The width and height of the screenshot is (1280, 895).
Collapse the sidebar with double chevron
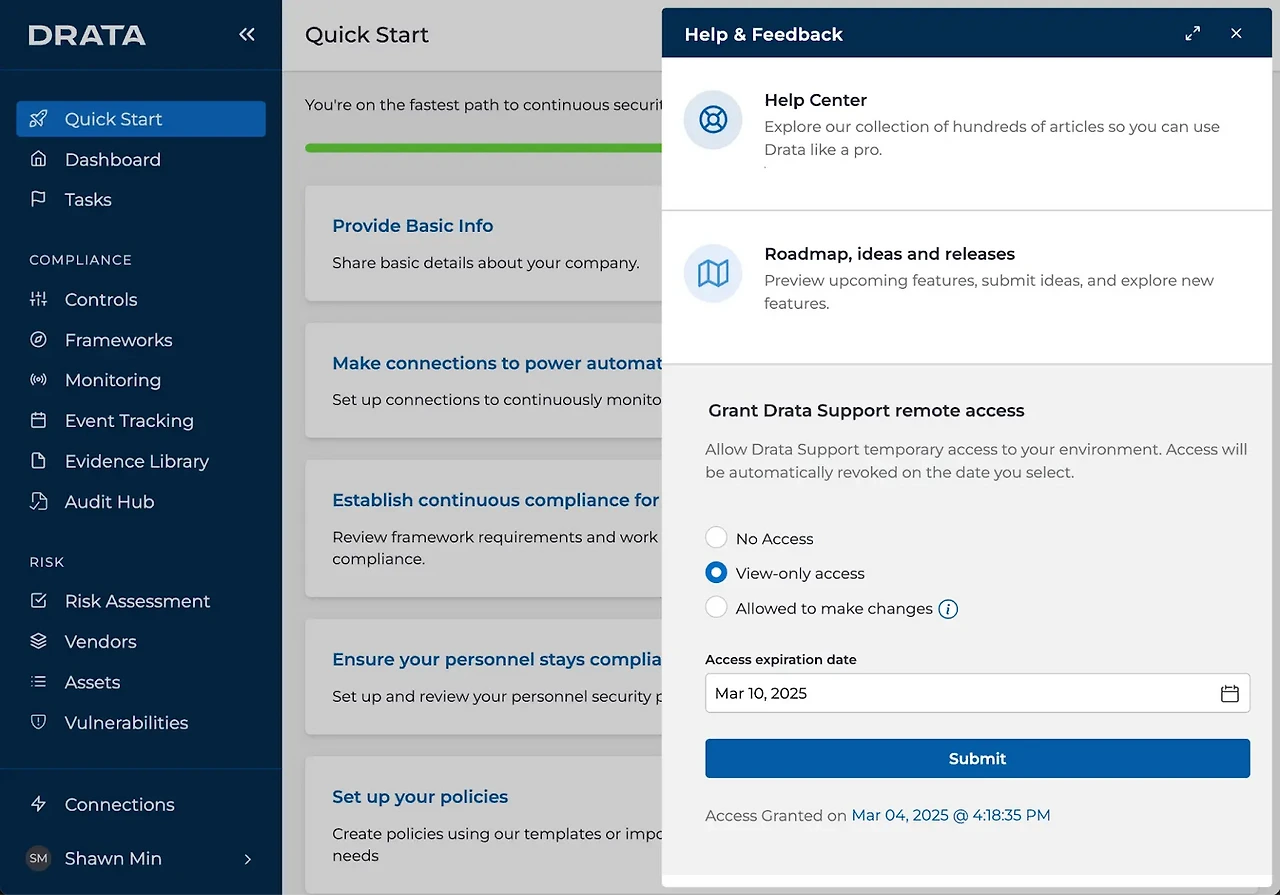coord(247,35)
